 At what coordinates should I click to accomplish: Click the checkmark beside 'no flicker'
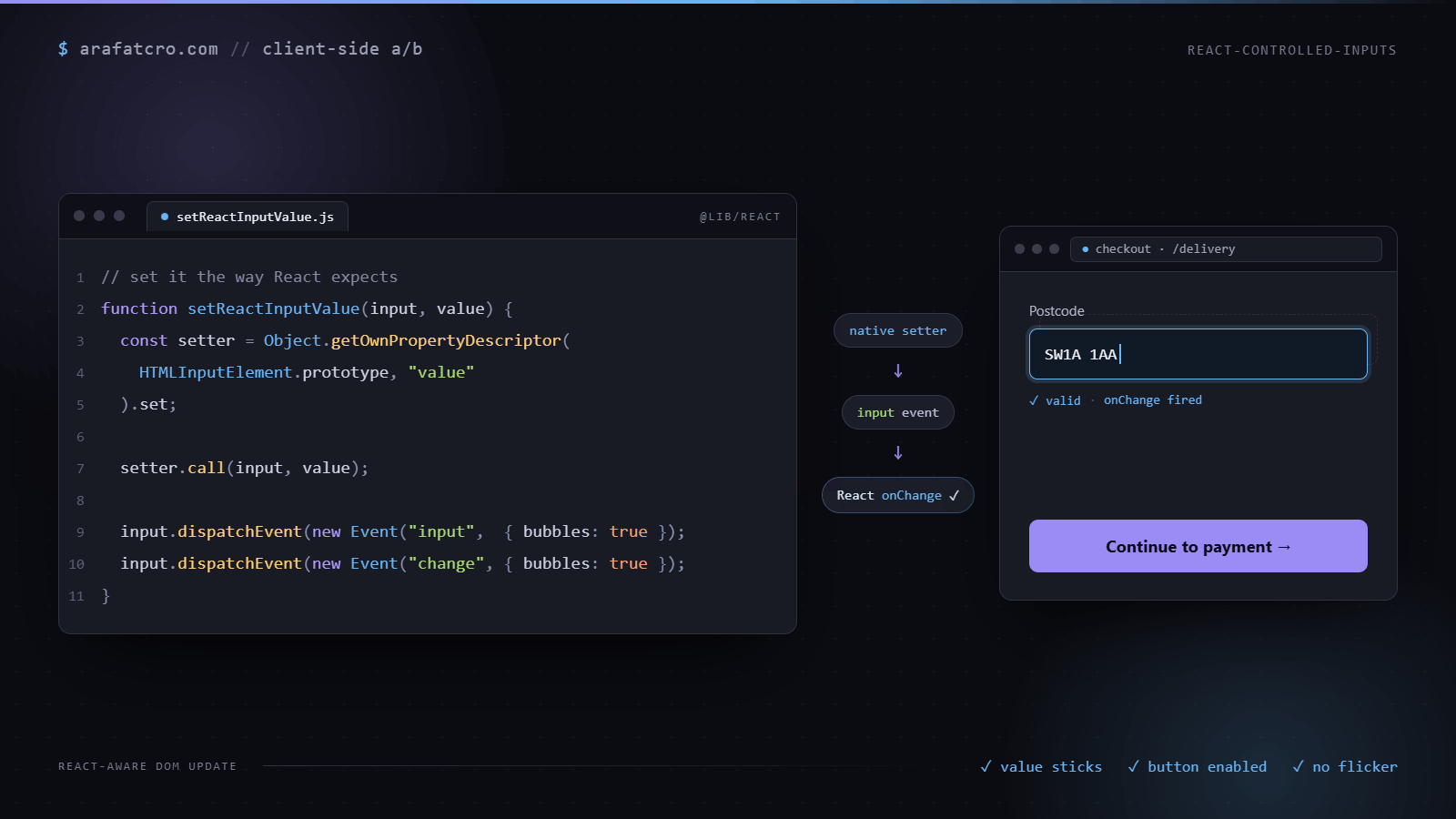click(1298, 766)
